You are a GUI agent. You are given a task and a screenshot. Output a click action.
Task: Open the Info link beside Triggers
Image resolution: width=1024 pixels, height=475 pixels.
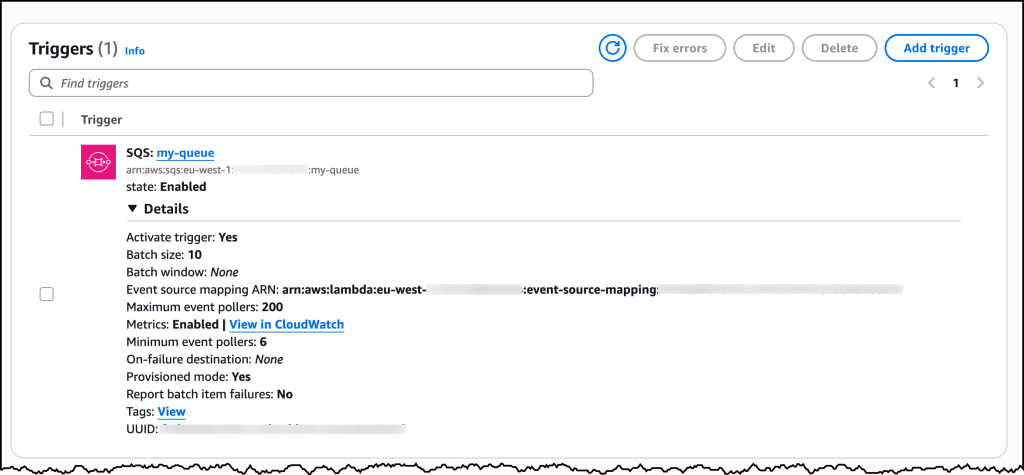(x=135, y=50)
